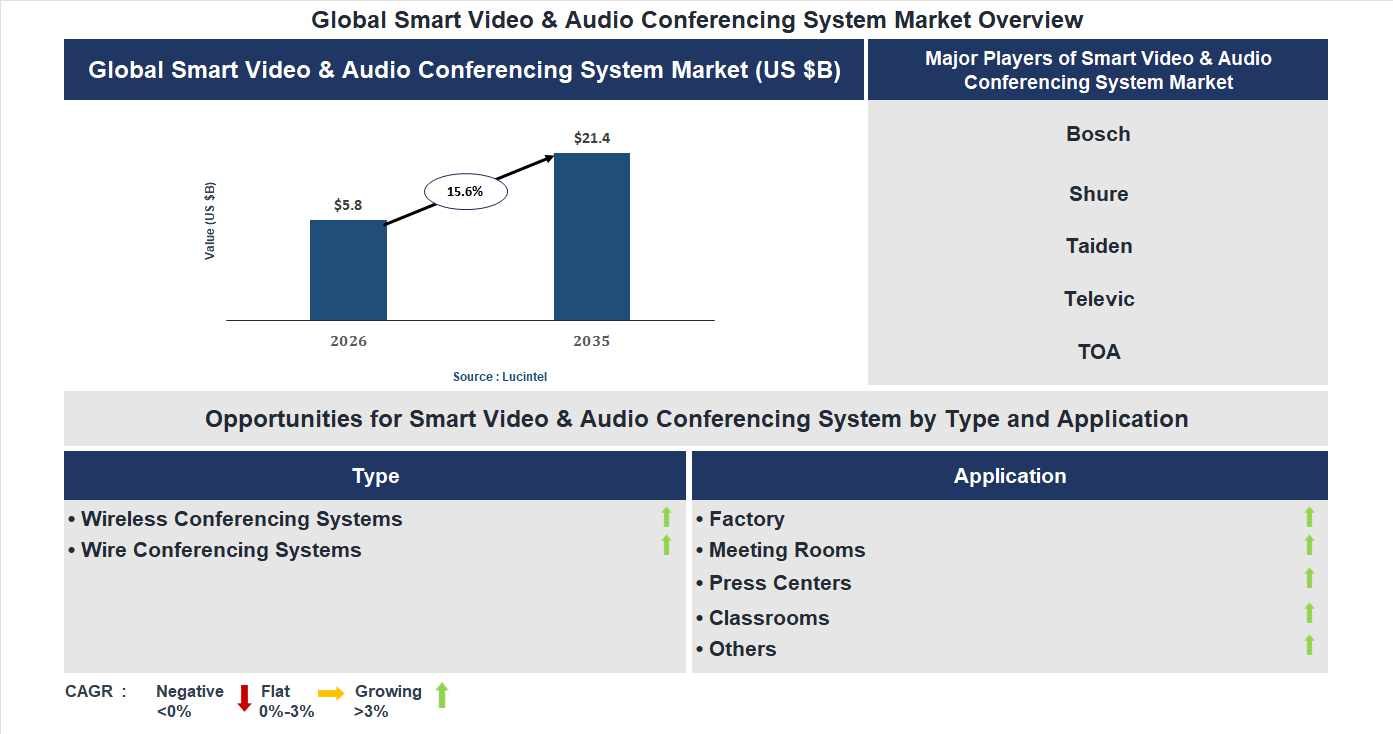
Task: Select the Type column header
Action: tap(375, 475)
